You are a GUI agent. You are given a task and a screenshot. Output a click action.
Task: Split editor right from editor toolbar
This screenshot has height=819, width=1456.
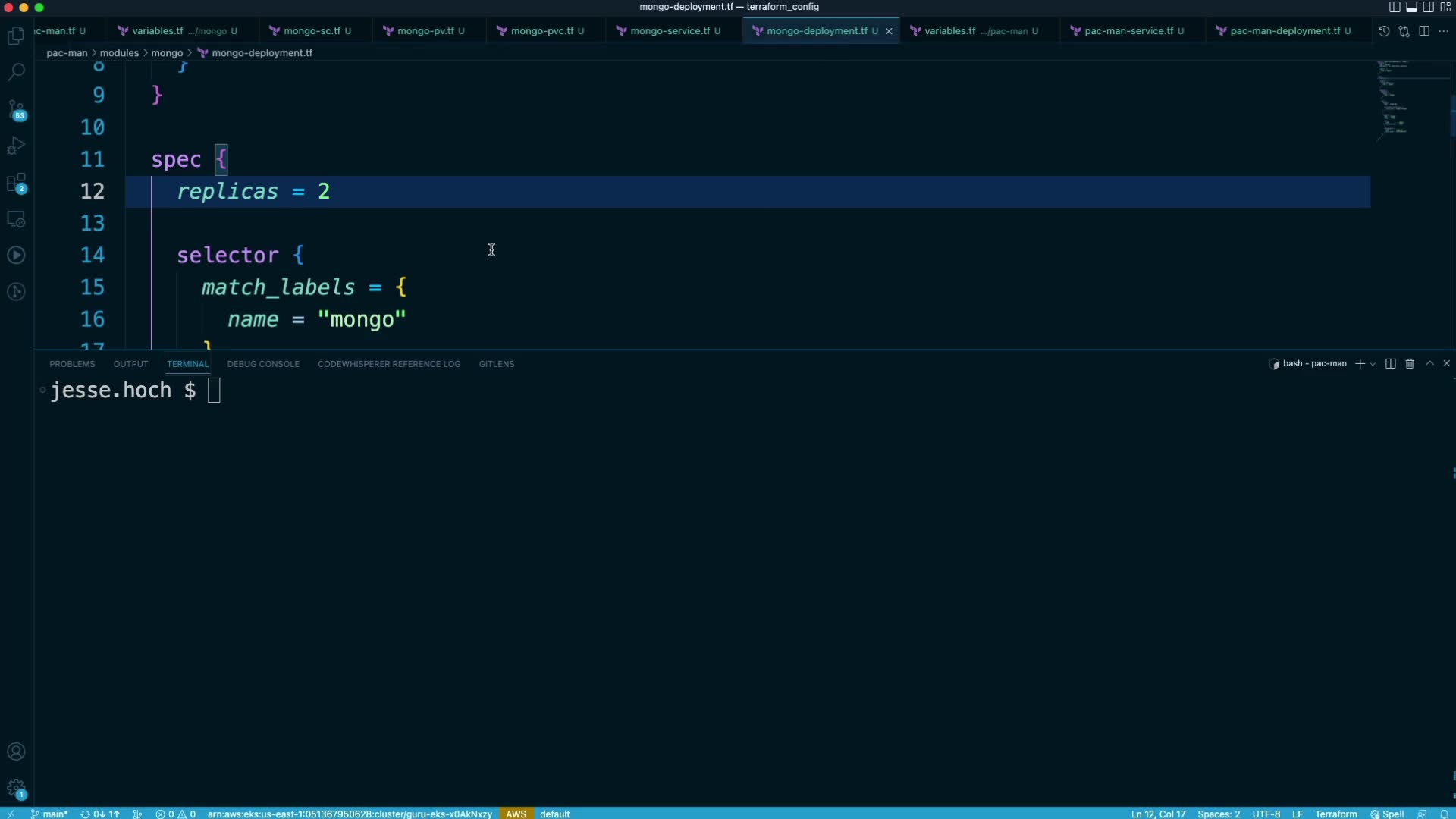pyautogui.click(x=1424, y=31)
